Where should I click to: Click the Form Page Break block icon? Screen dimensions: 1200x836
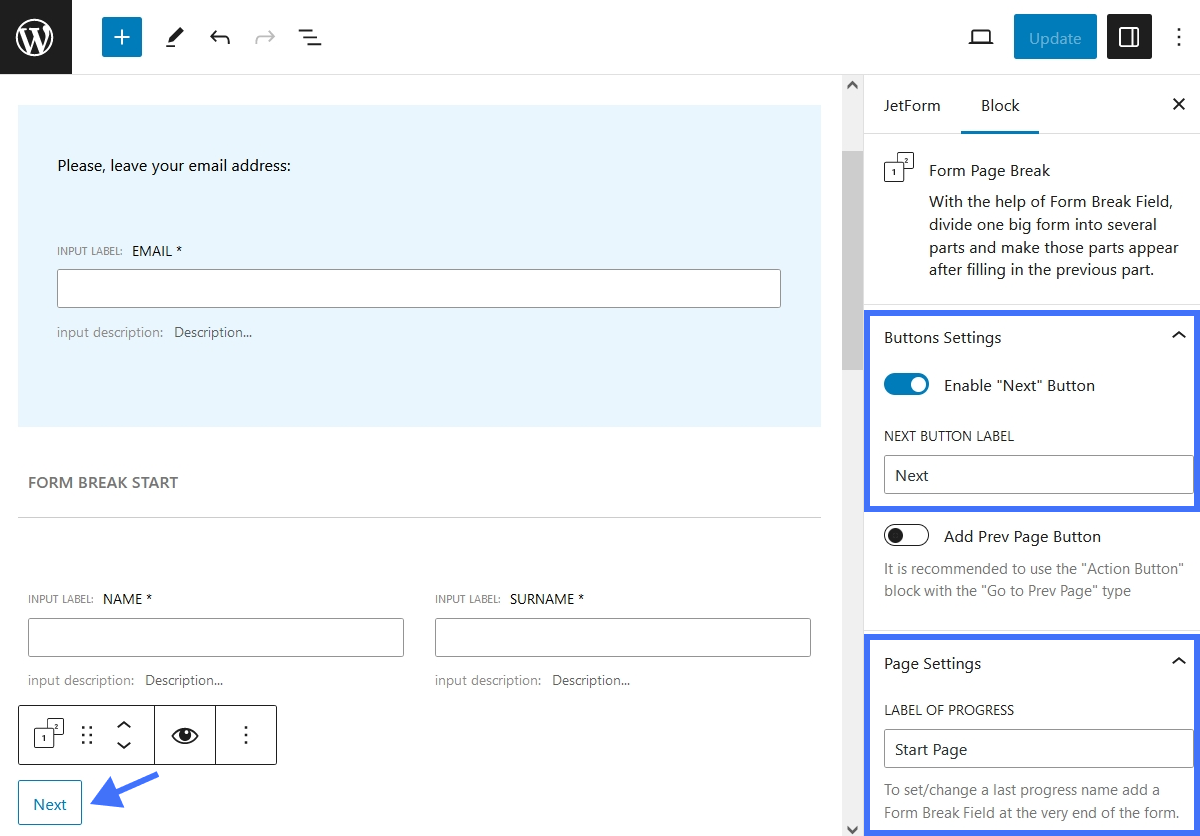click(897, 168)
